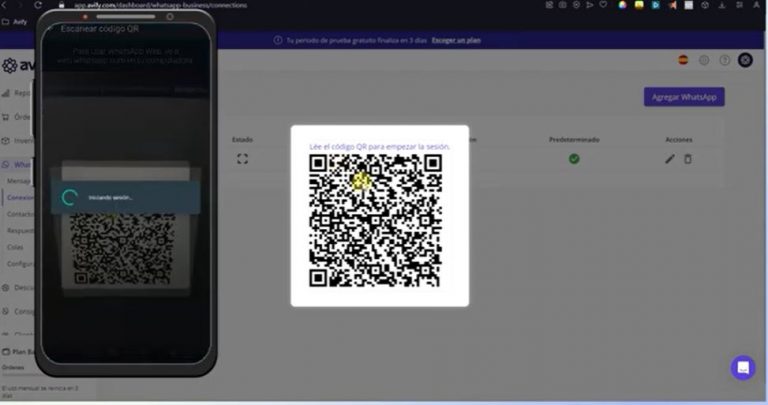Click the blue D browser extension icon
Screen dimensions: 768x405
pos(655,5)
